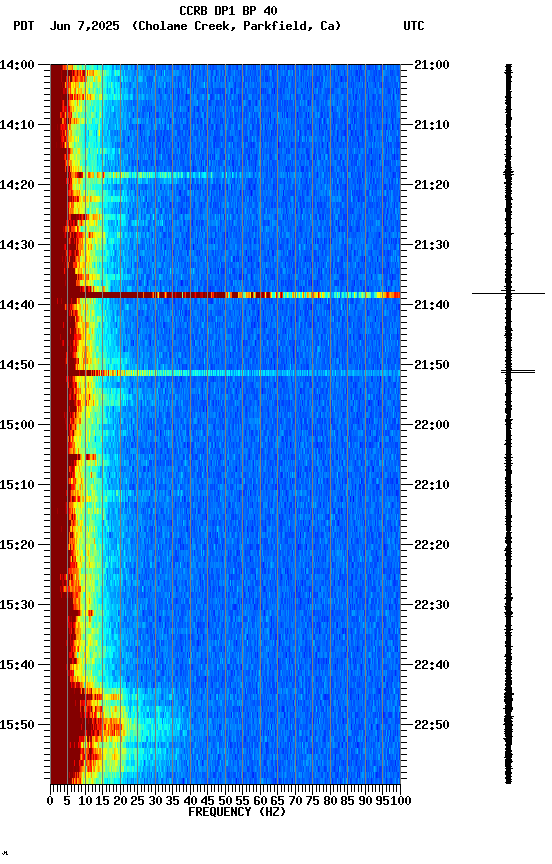Click the 85 Hz frequency tick label

[x=348, y=801]
